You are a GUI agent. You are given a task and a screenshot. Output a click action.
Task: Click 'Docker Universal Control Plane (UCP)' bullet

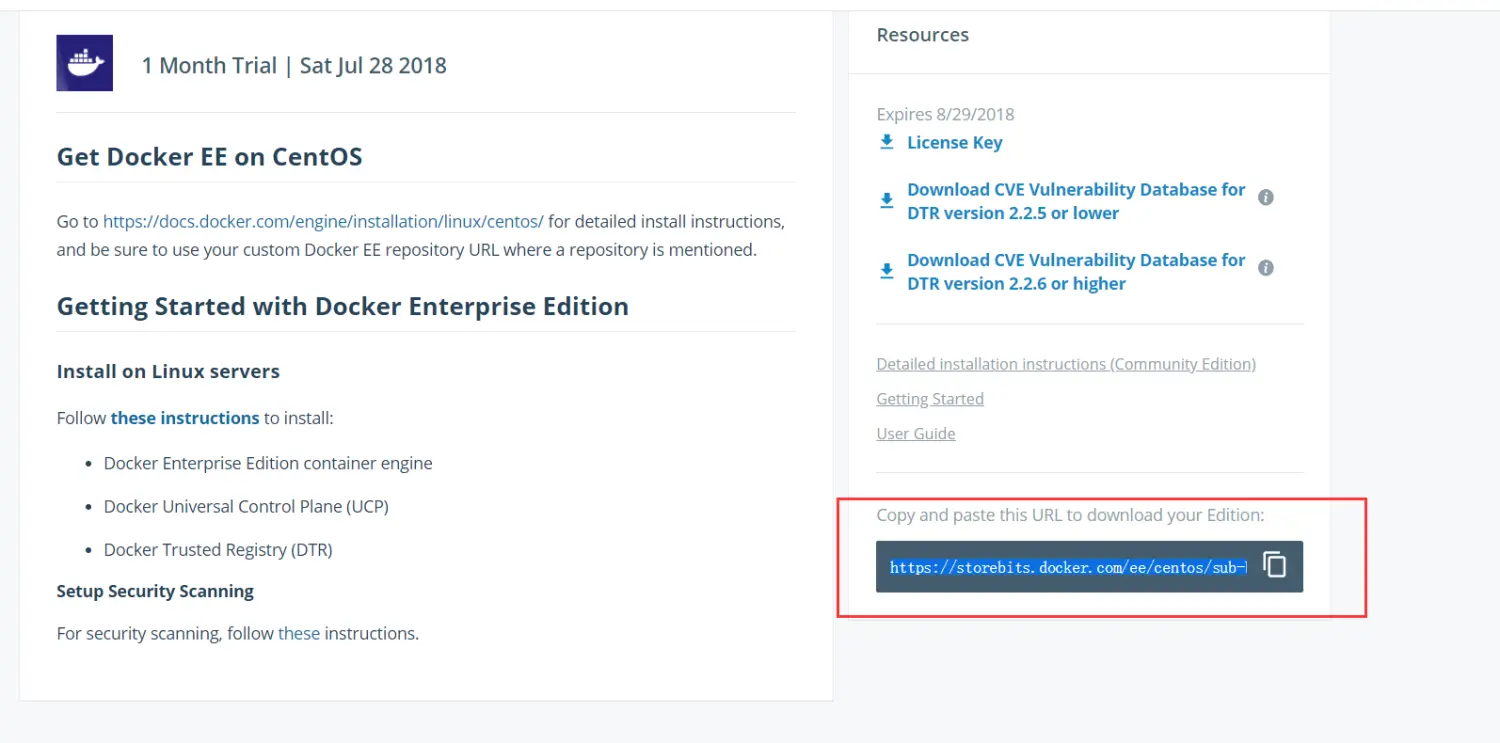[x=246, y=506]
